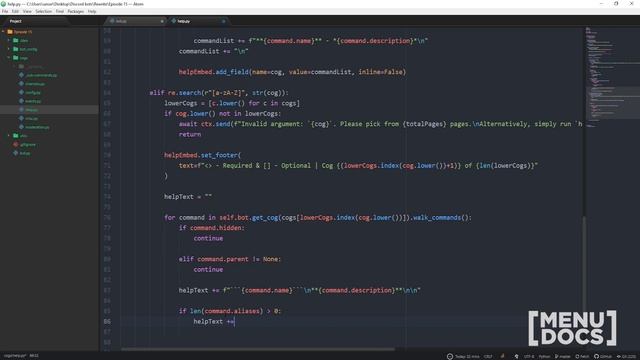The height and width of the screenshot is (360, 640).
Task: Open bot.py from the project tree
Action: [25, 153]
